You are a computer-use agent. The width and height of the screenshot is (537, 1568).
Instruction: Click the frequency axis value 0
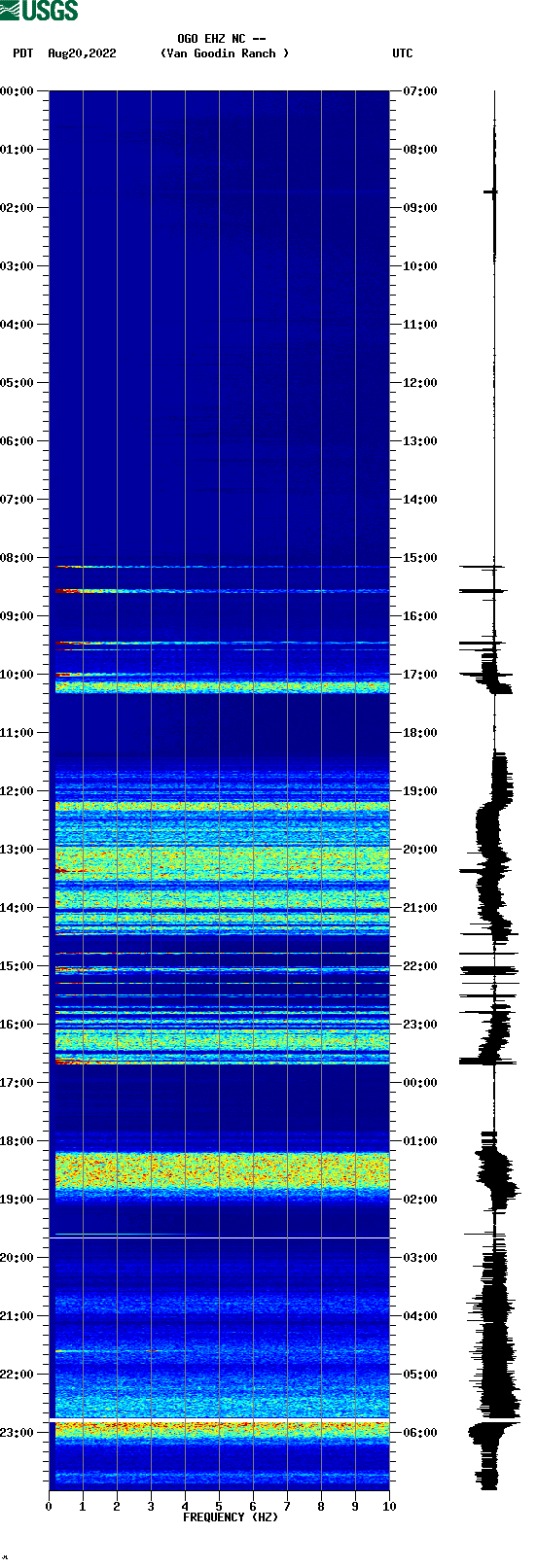pyautogui.click(x=49, y=1507)
